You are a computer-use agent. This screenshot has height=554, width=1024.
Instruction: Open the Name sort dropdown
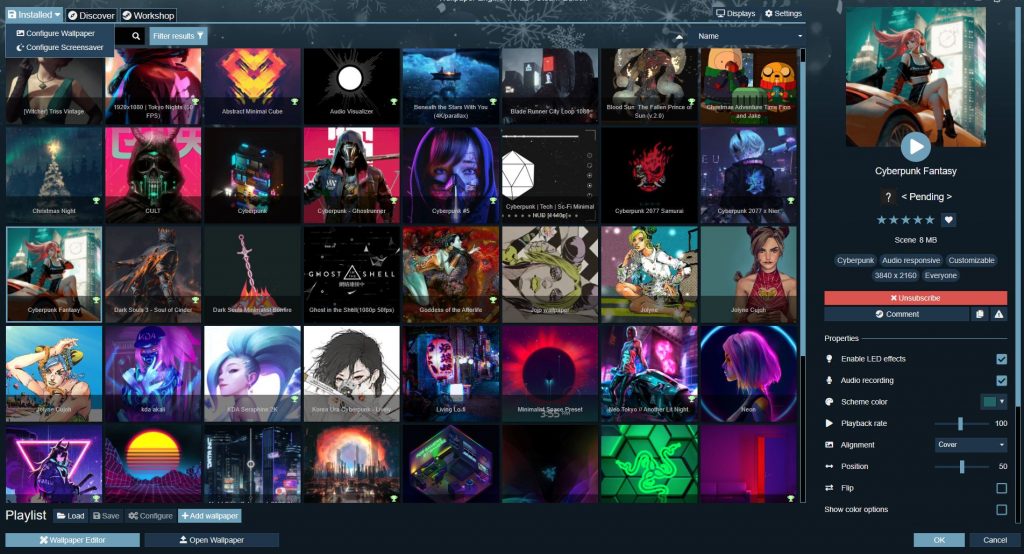coord(749,36)
